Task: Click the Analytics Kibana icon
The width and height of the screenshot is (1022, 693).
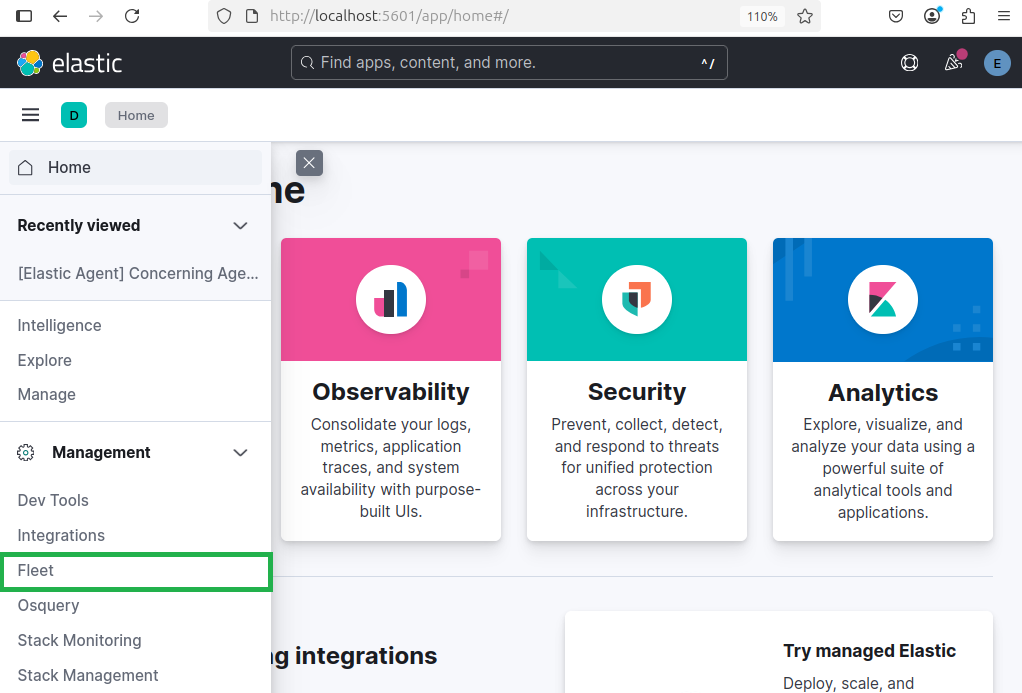Action: (x=883, y=299)
